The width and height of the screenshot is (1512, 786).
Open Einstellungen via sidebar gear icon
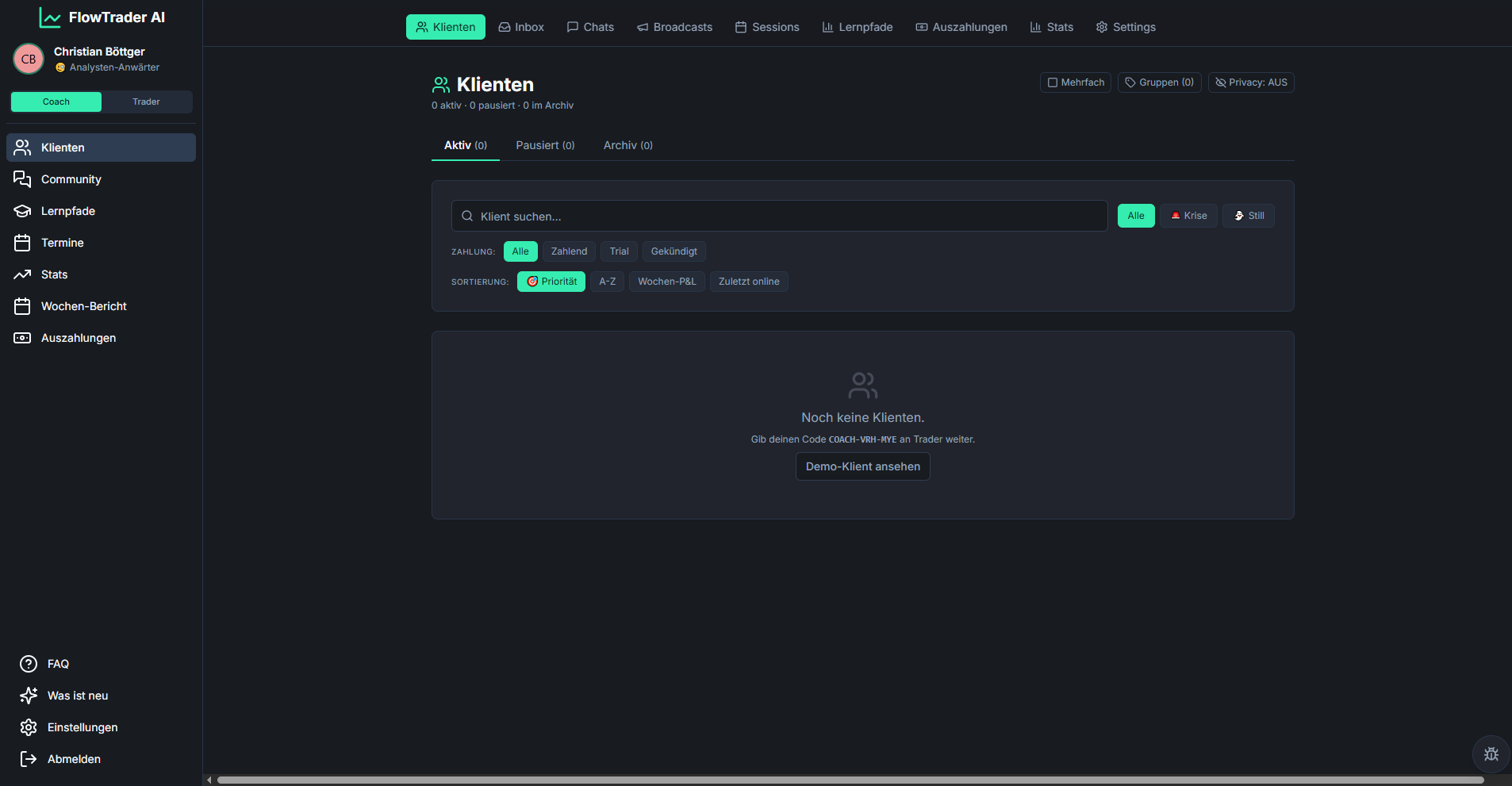[x=29, y=727]
